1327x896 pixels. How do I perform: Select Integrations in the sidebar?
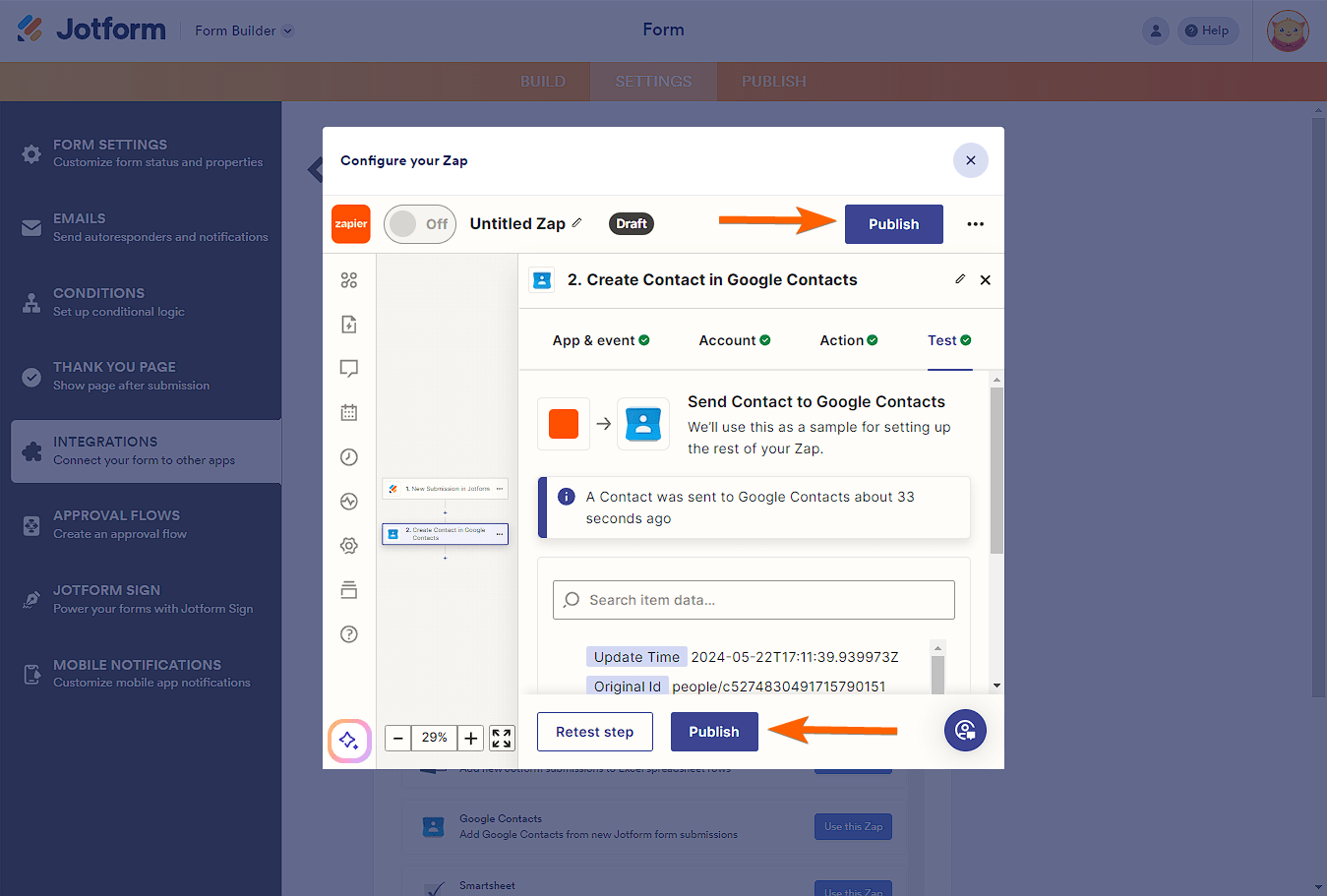(x=146, y=451)
